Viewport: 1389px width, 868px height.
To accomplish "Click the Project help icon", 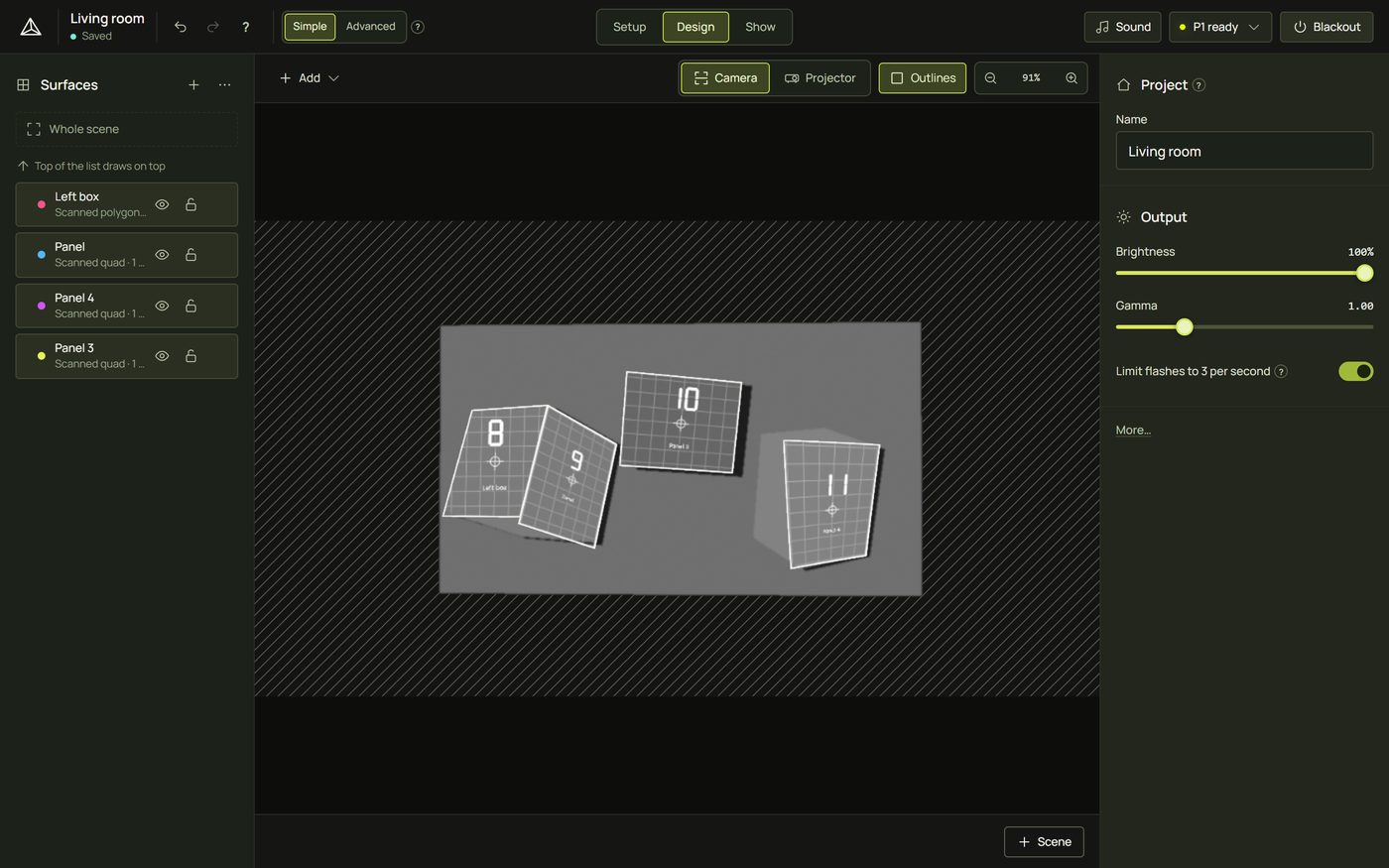I will click(x=1199, y=85).
